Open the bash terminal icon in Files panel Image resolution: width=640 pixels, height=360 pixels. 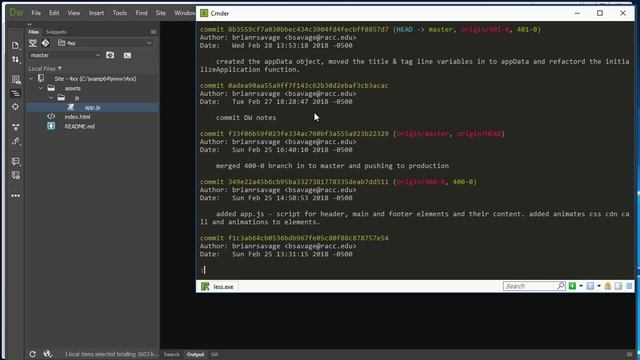click(x=127, y=55)
